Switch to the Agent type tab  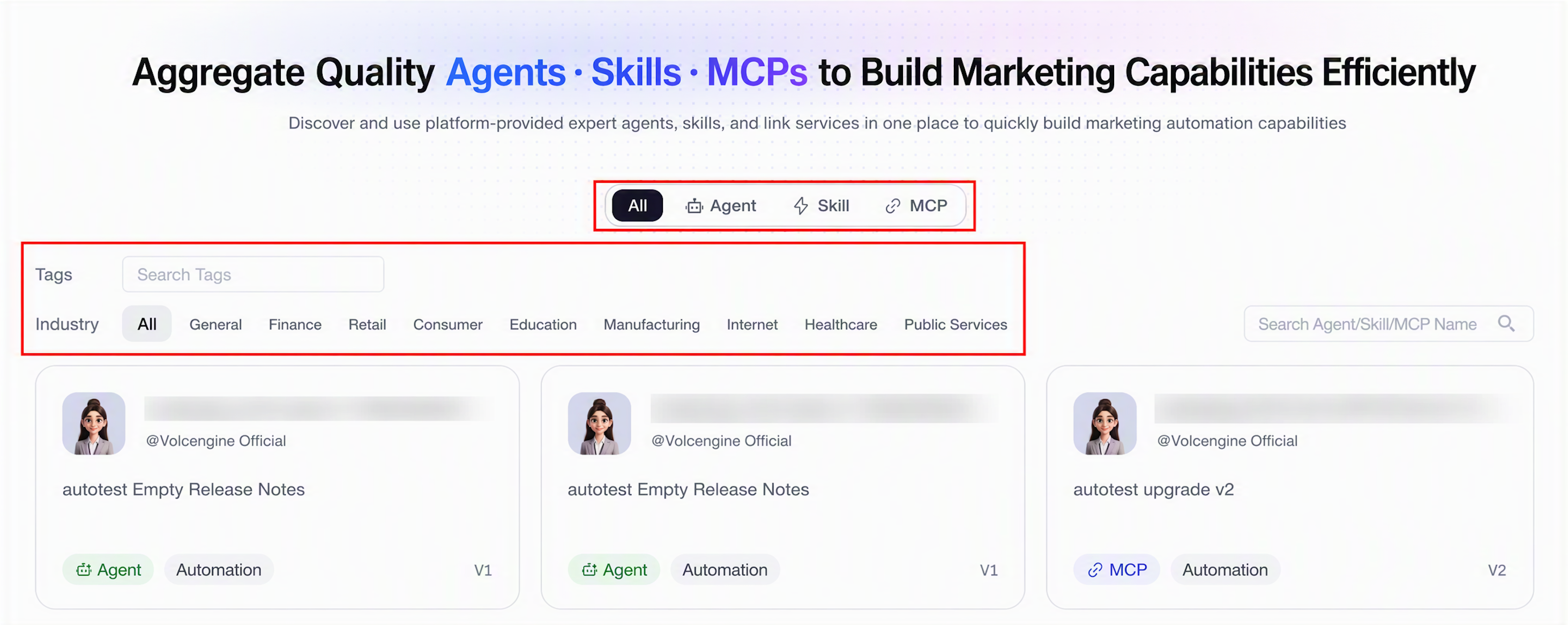pos(721,206)
